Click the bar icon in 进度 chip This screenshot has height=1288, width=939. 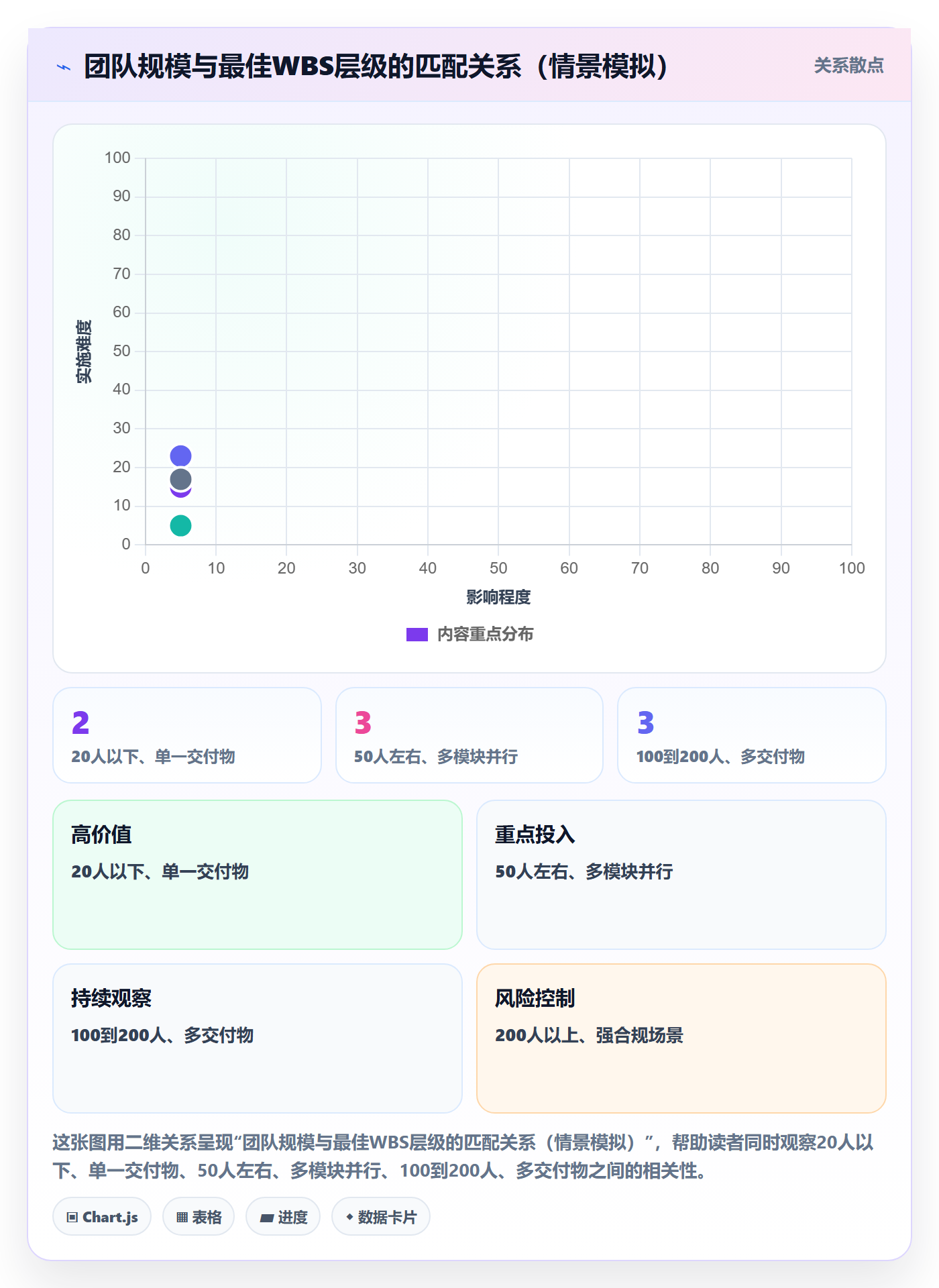[267, 1218]
